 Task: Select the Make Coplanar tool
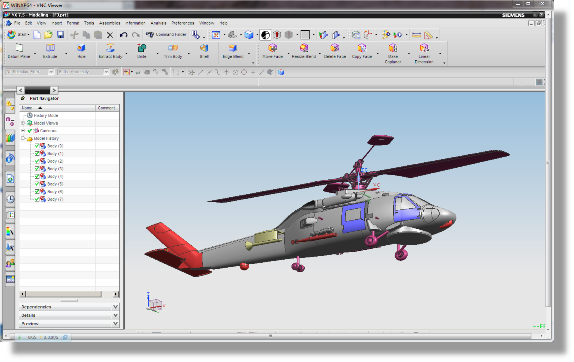393,53
